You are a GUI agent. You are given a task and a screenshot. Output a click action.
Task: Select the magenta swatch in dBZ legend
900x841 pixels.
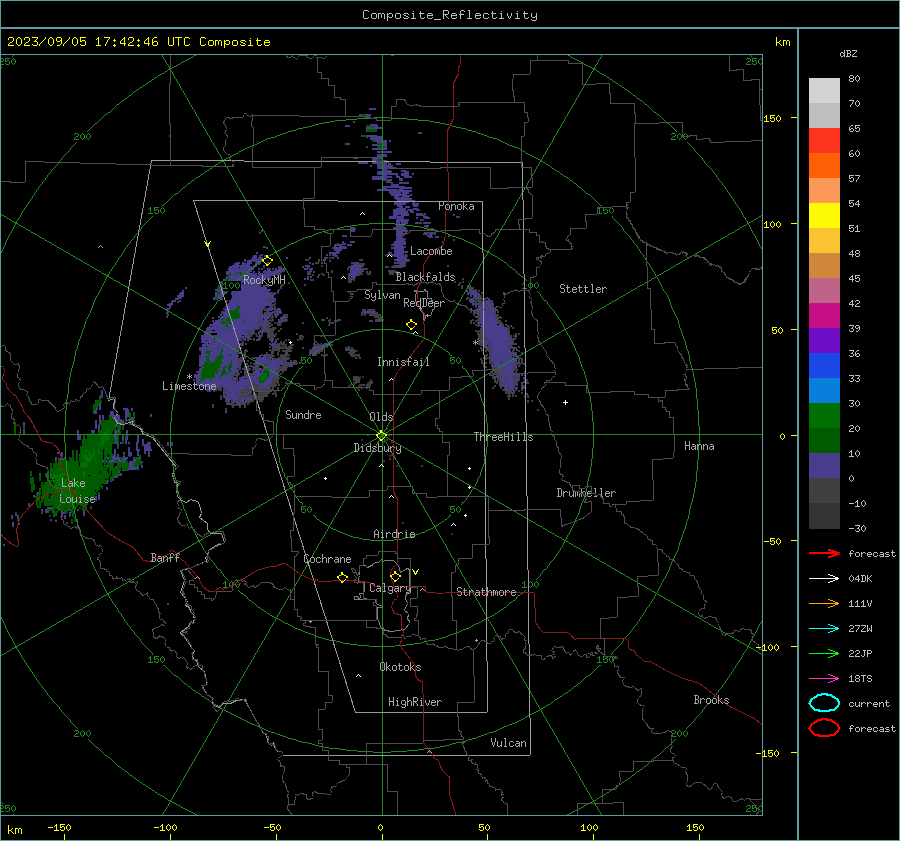coord(824,315)
